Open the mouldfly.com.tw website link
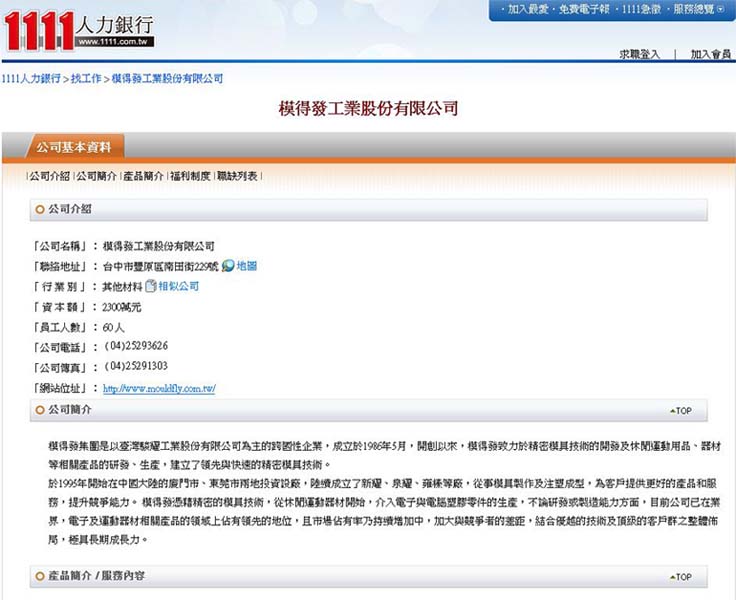 [x=159, y=388]
